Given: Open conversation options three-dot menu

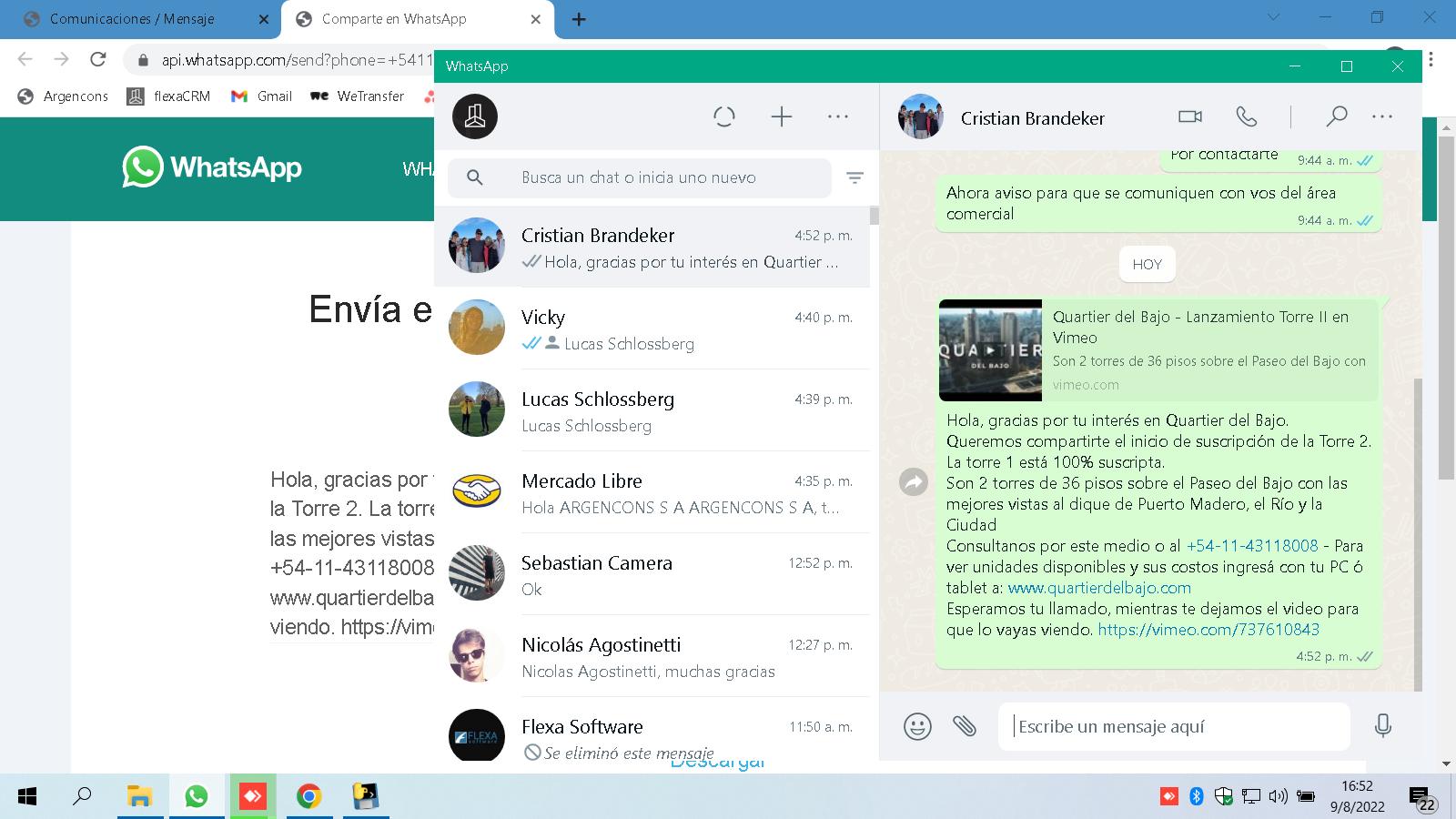Looking at the screenshot, I should (x=1382, y=116).
